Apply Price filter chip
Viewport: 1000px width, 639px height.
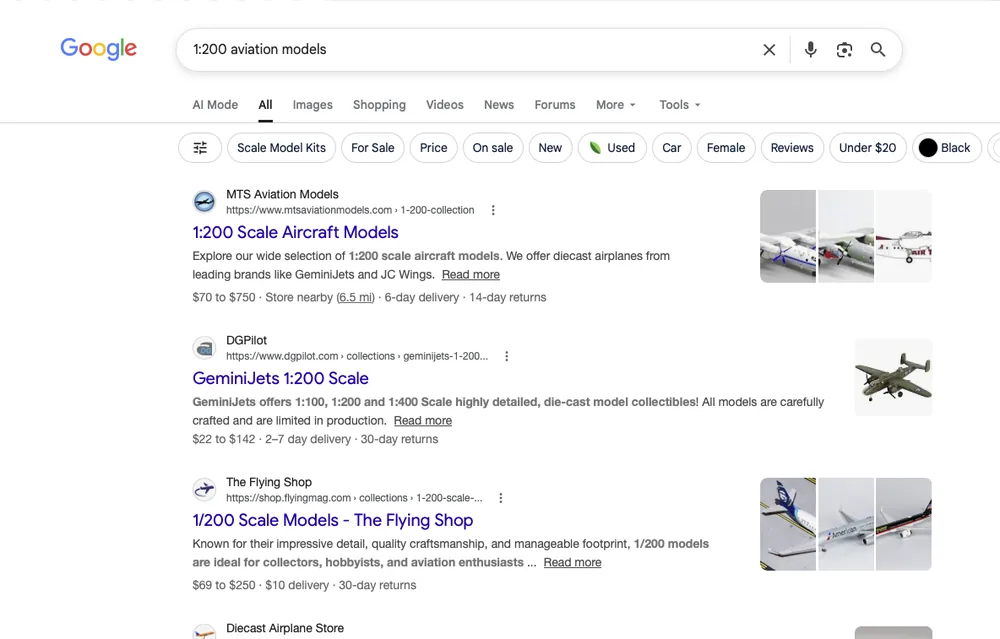[x=434, y=148]
